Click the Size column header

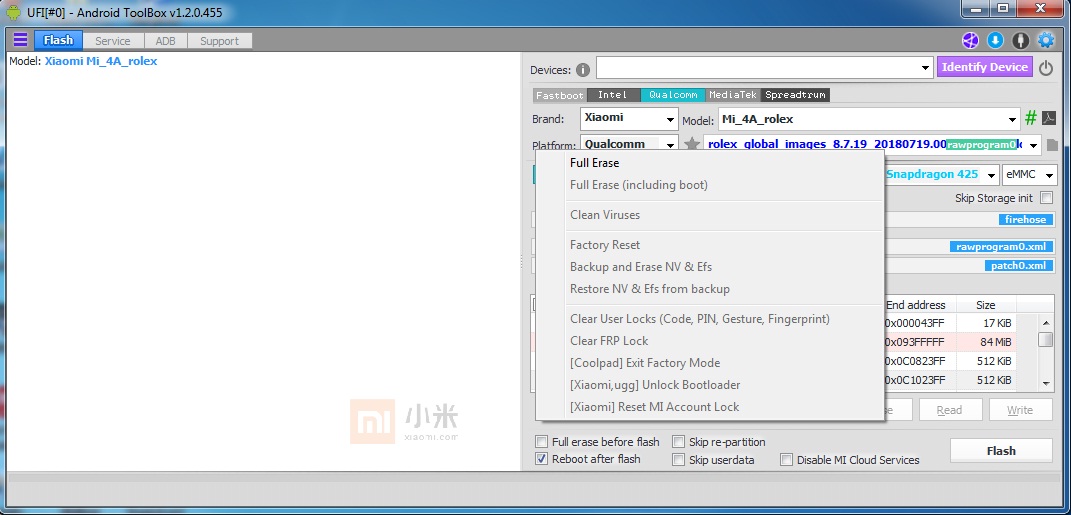click(x=986, y=305)
